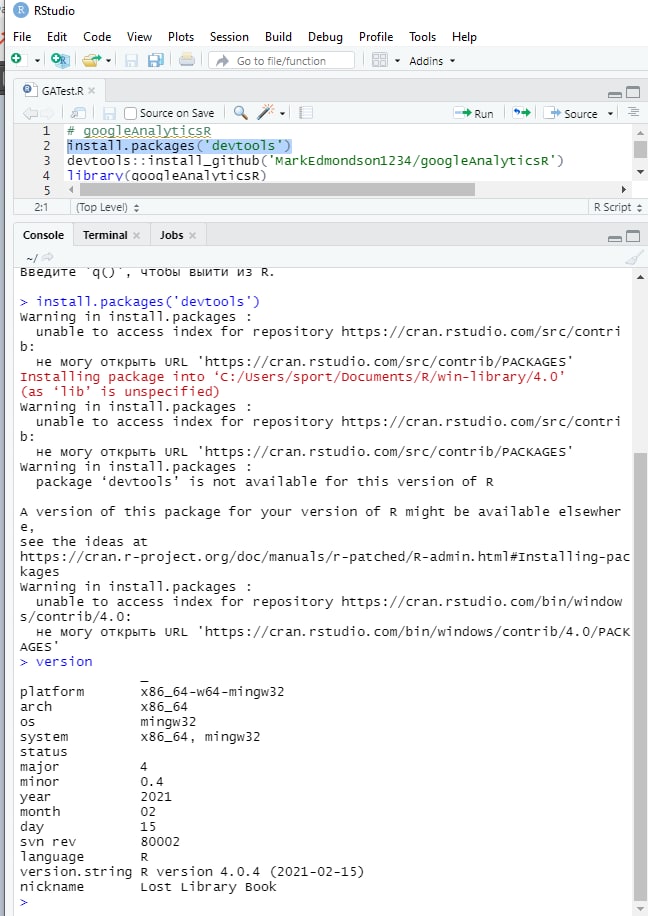This screenshot has height=916, width=648.
Task: Click the Save icon in main toolbar
Action: [x=131, y=61]
